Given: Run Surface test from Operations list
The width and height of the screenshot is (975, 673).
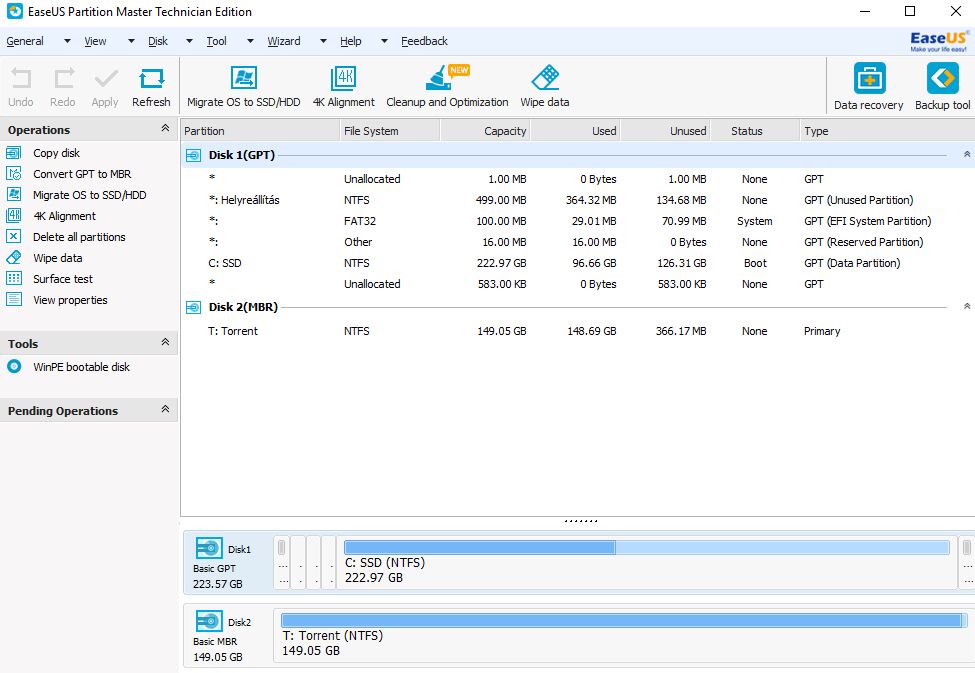Looking at the screenshot, I should (63, 279).
